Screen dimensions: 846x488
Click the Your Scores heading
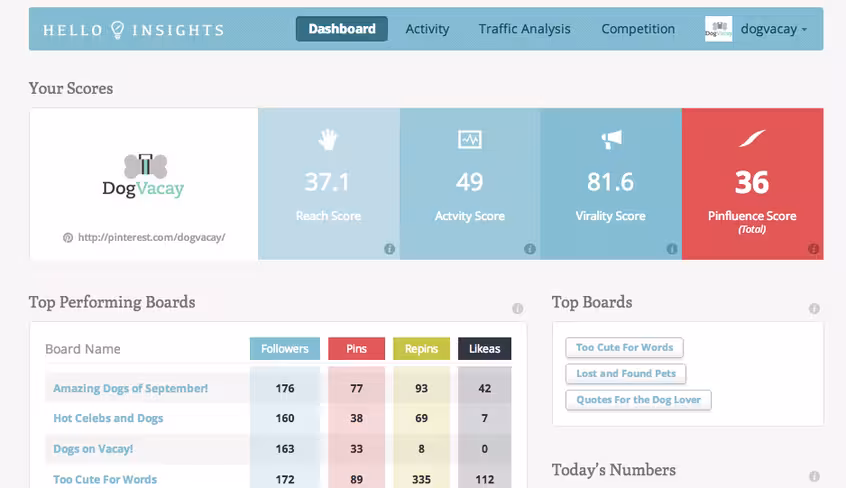(x=71, y=89)
